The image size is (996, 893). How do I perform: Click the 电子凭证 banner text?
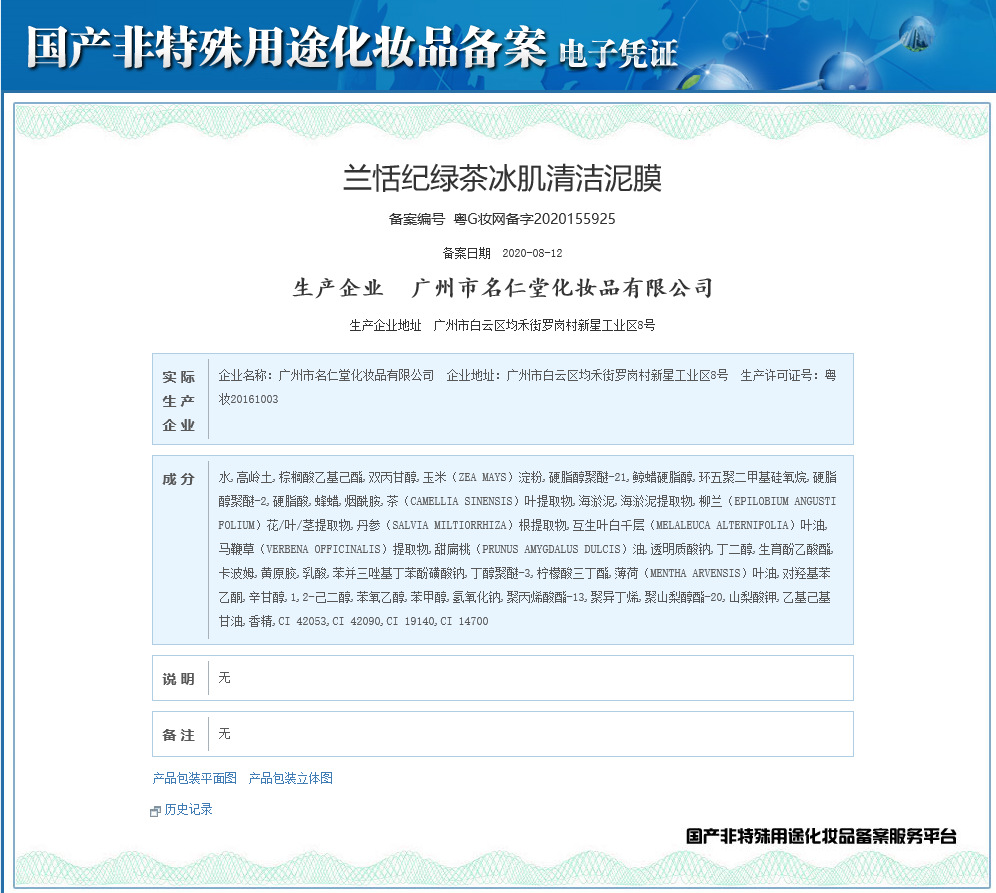click(618, 53)
